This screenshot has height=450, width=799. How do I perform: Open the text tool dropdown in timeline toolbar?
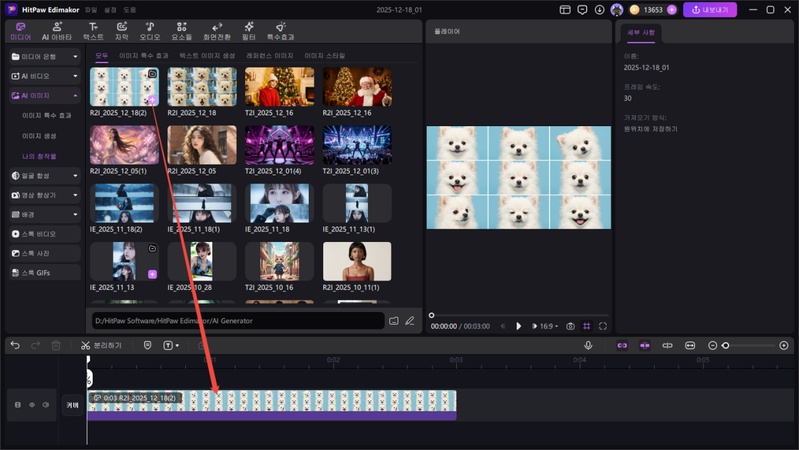coord(171,346)
